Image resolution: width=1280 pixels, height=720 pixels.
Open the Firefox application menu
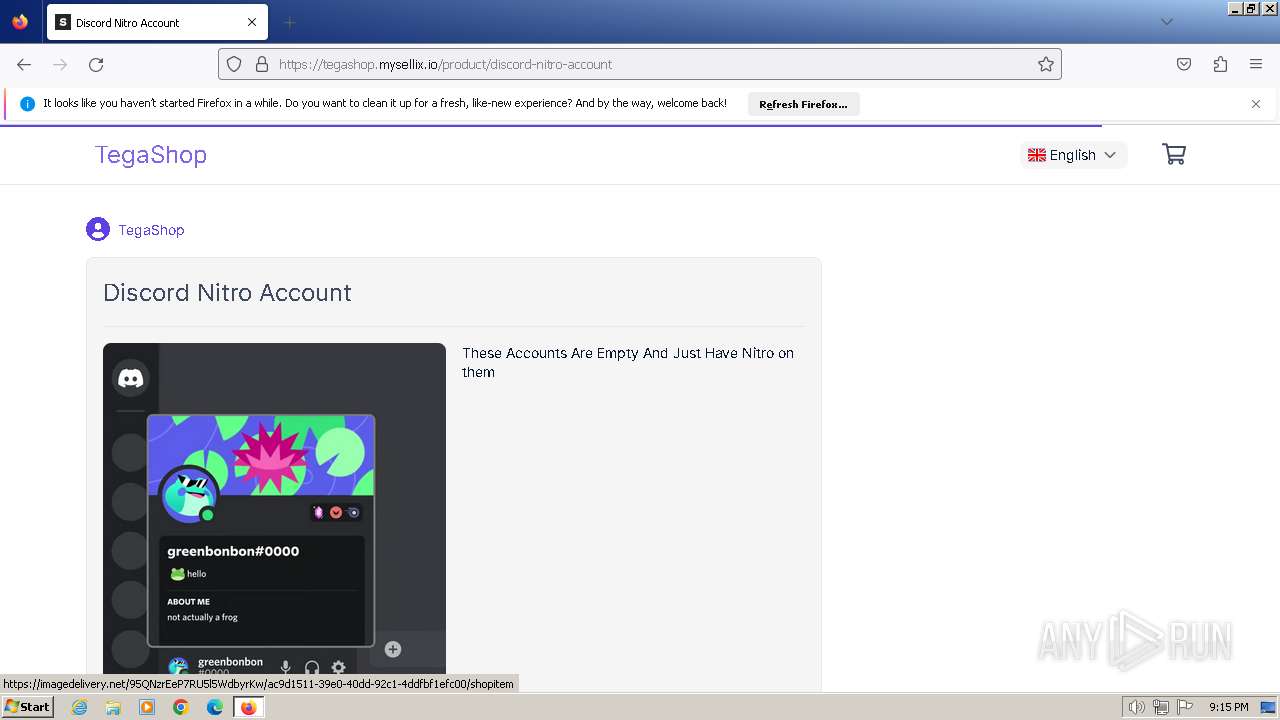(1256, 64)
